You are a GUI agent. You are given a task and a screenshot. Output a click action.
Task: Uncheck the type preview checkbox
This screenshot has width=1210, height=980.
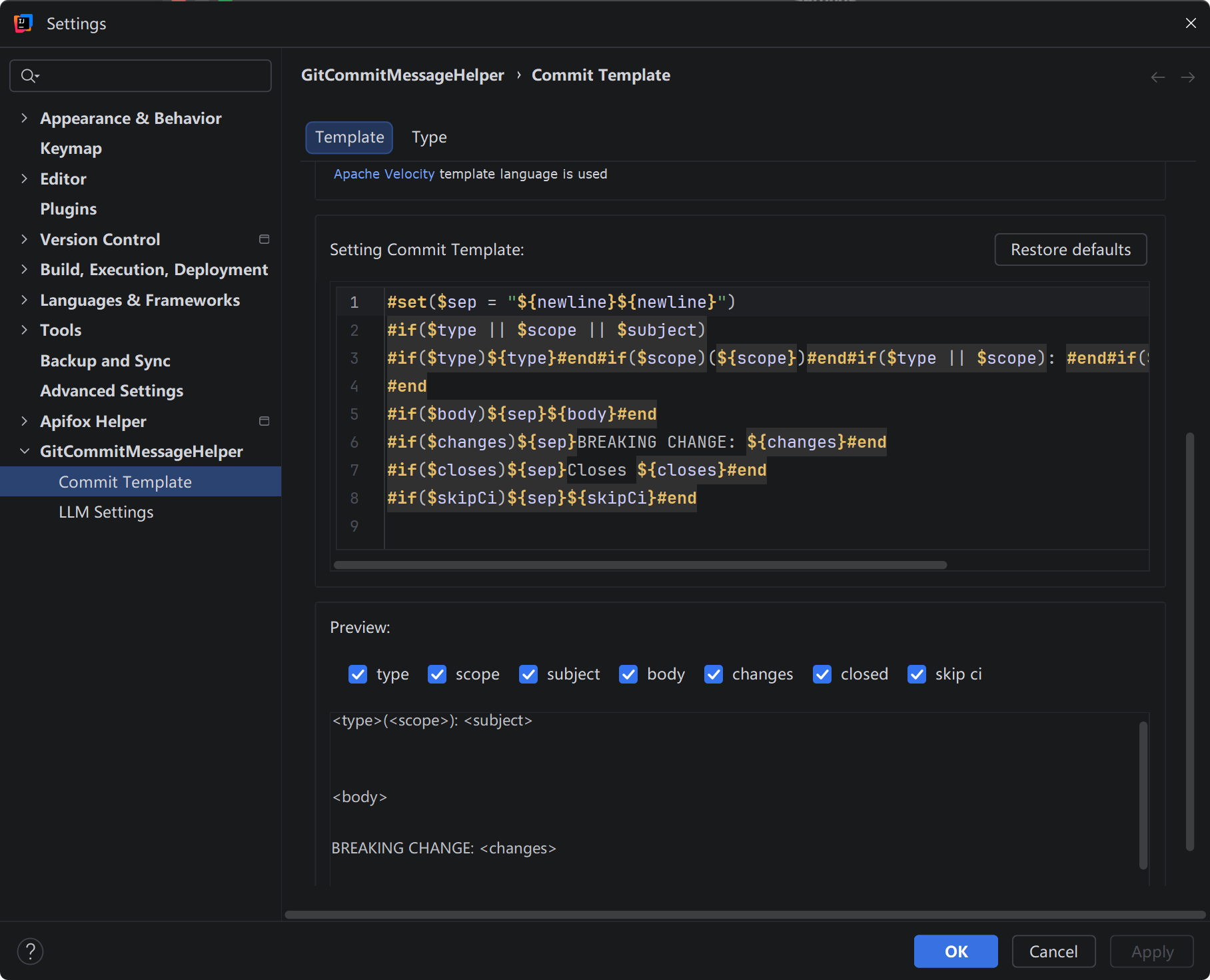358,674
